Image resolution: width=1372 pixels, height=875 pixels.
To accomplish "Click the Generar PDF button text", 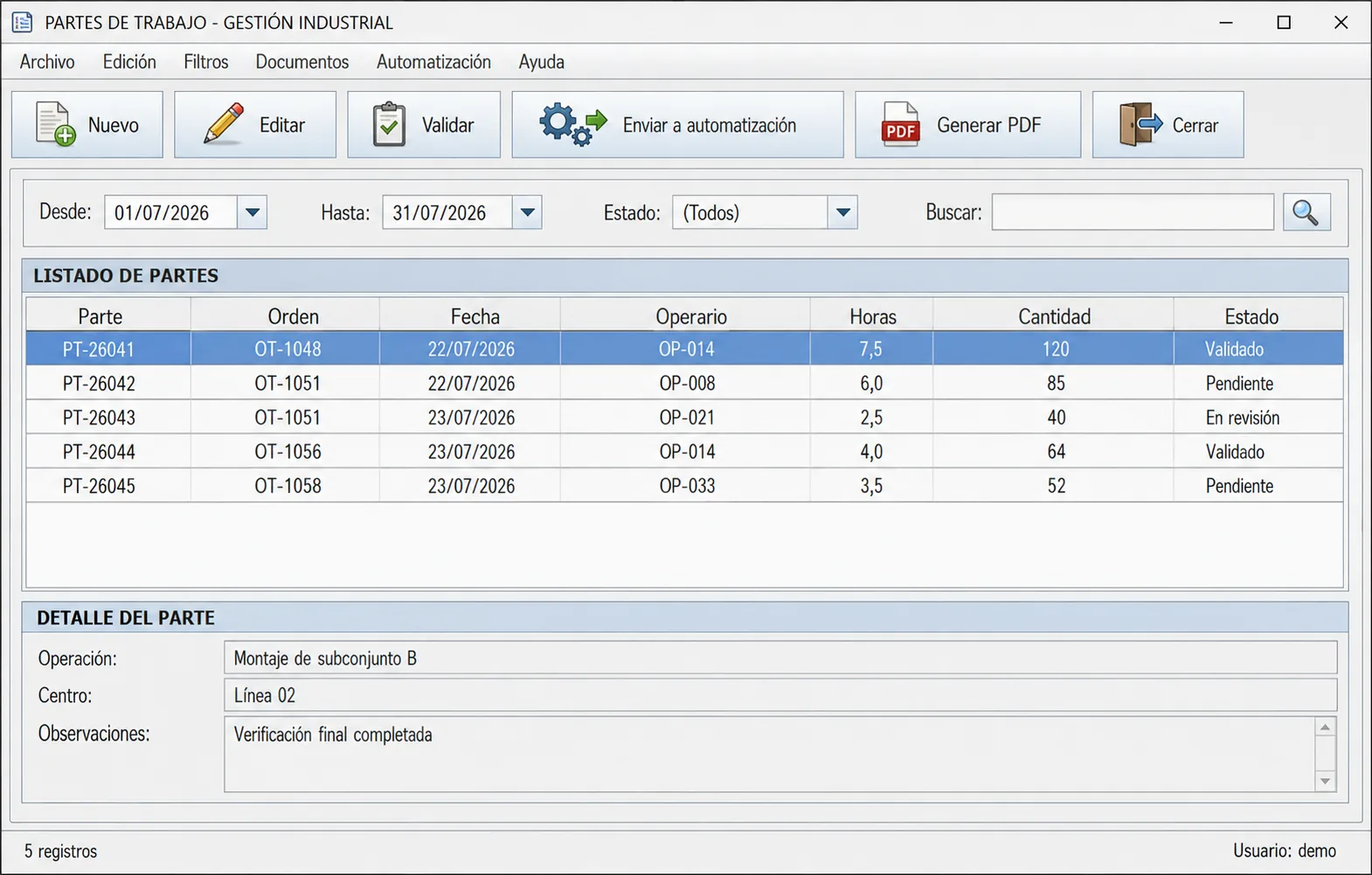I will pos(989,125).
